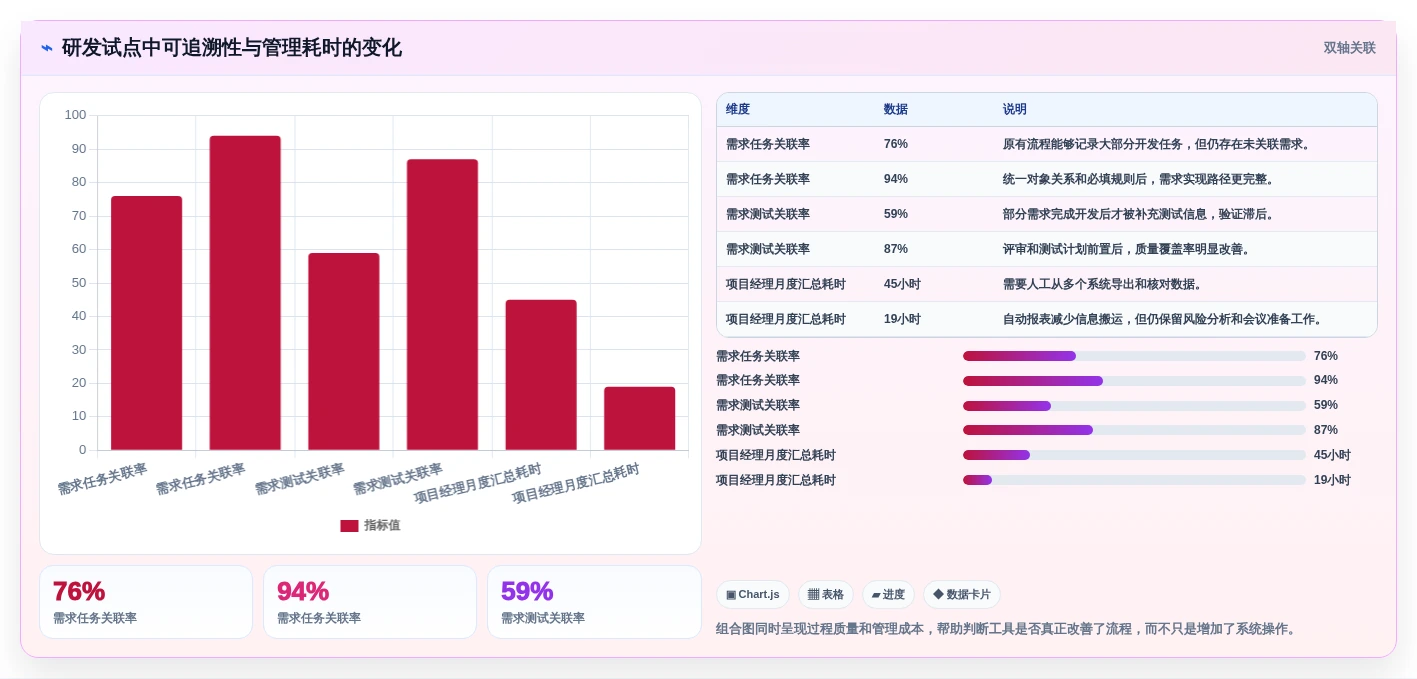Click the 进度 chip
Screen dimensions: 1417x679
coord(888,595)
